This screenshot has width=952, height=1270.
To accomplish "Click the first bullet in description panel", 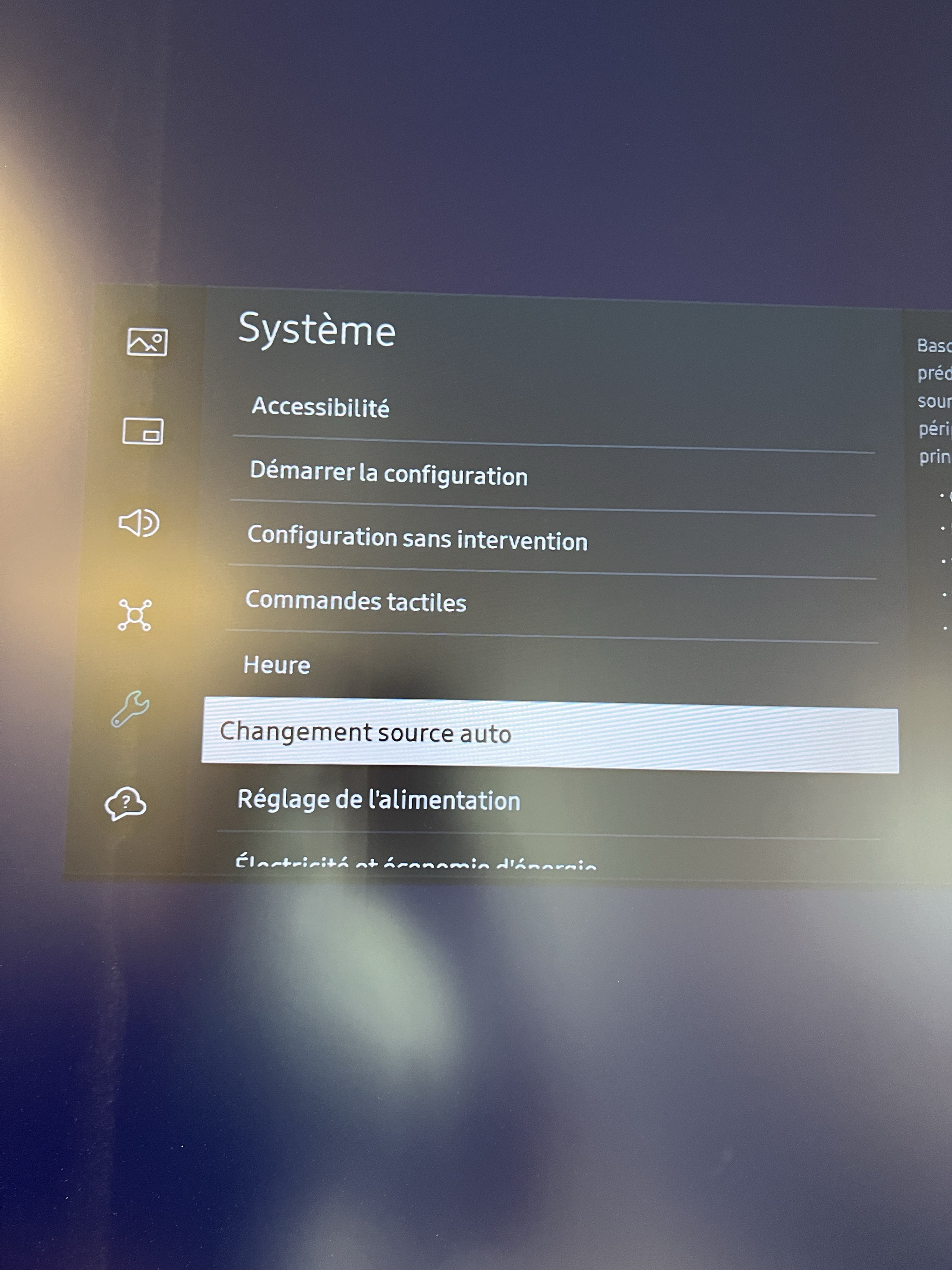I will point(942,495).
